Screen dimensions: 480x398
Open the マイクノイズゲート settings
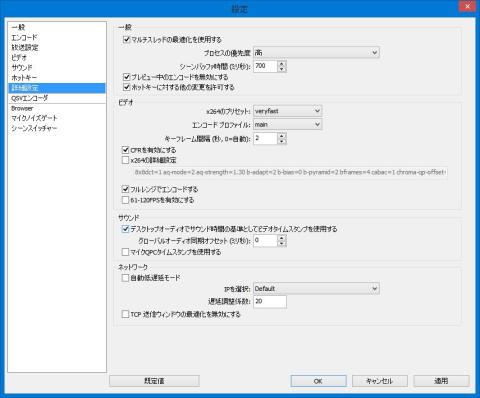pyautogui.click(x=57, y=118)
